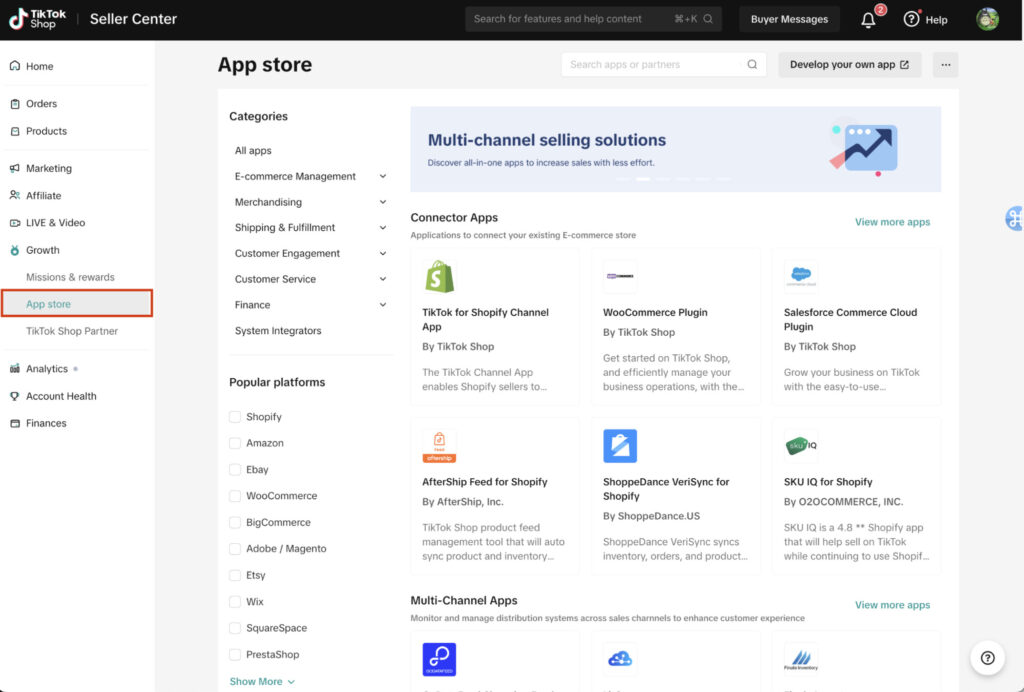Open TikTok for Shopify Channel App title
This screenshot has width=1024, height=692.
point(485,320)
